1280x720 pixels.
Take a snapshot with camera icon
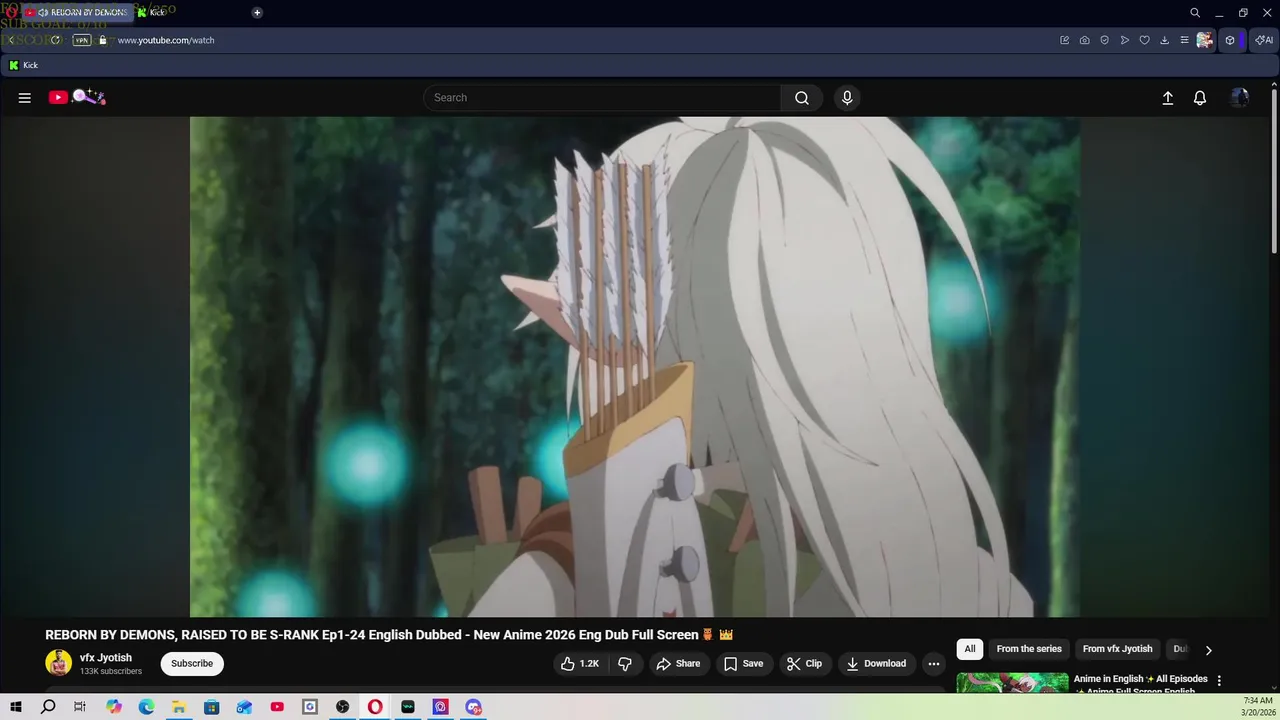coord(1085,40)
